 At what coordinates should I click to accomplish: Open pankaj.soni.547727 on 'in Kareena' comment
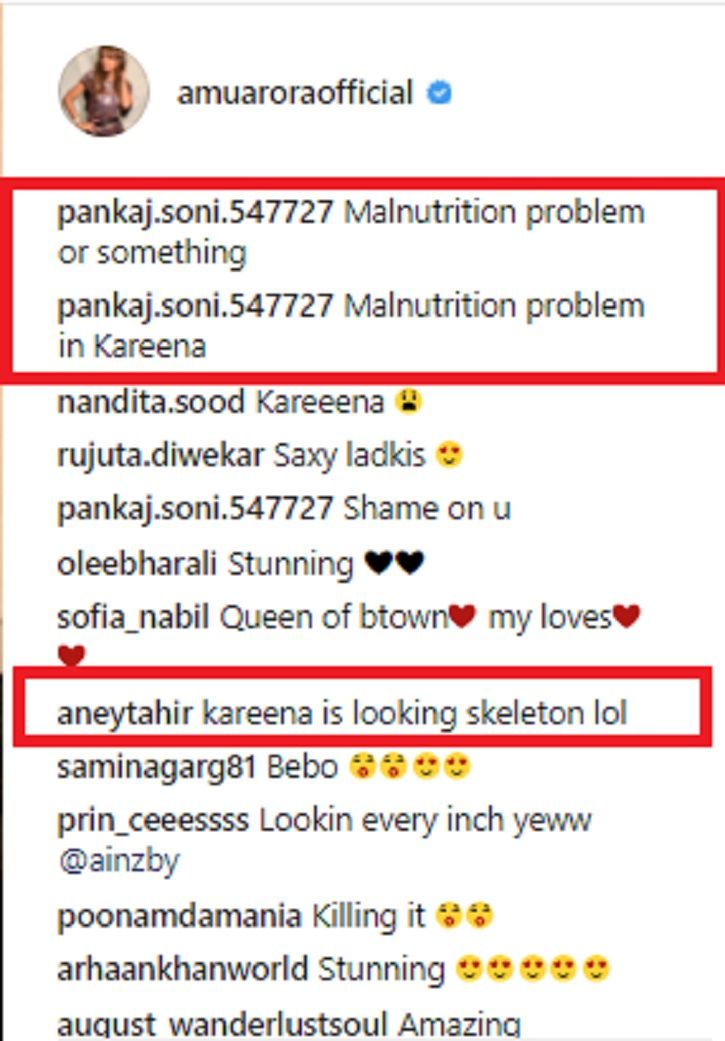tap(195, 307)
